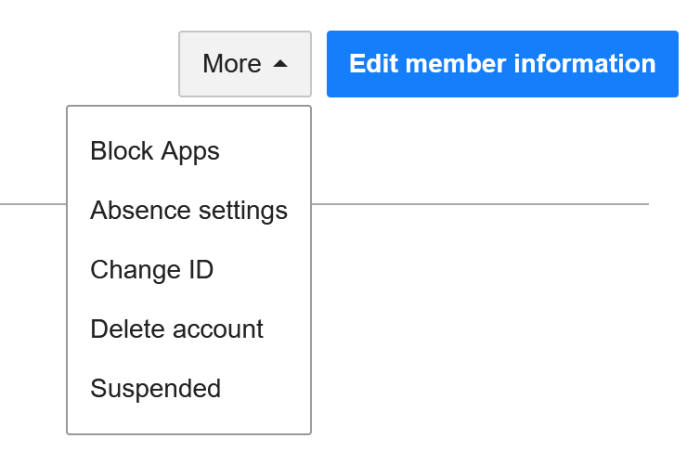Block this member's apps via menu

point(155,151)
